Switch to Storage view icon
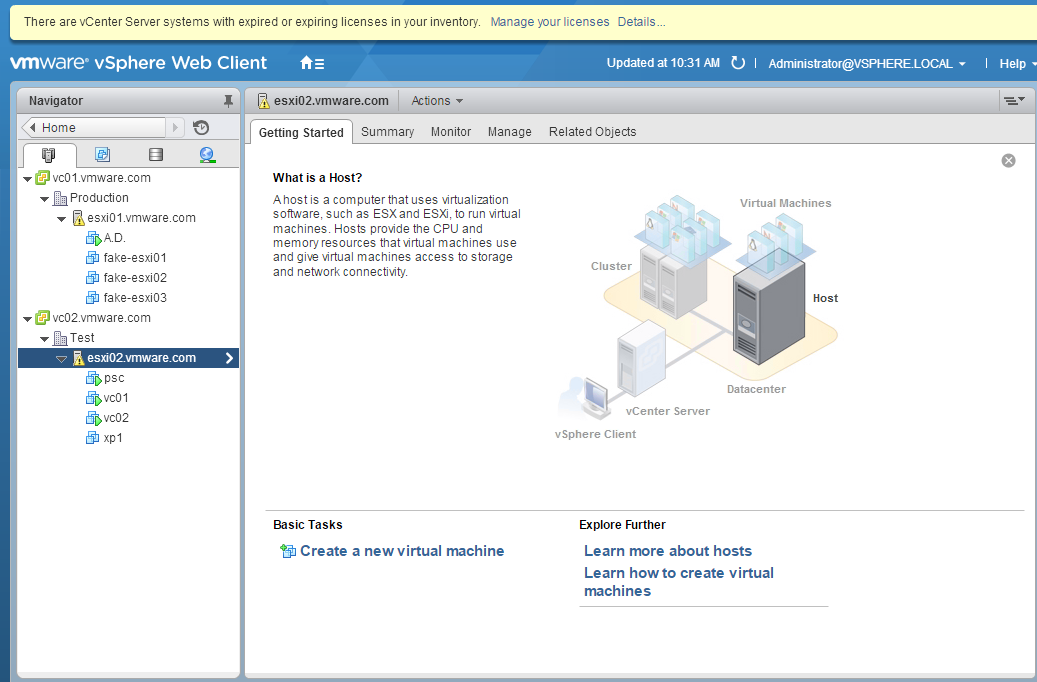This screenshot has height=682, width=1037. [156, 155]
